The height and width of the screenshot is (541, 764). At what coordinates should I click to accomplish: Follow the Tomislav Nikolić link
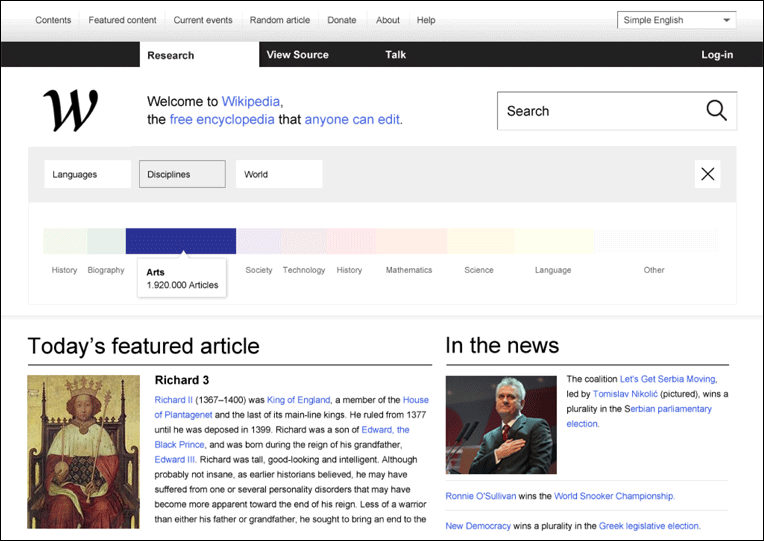tap(625, 394)
